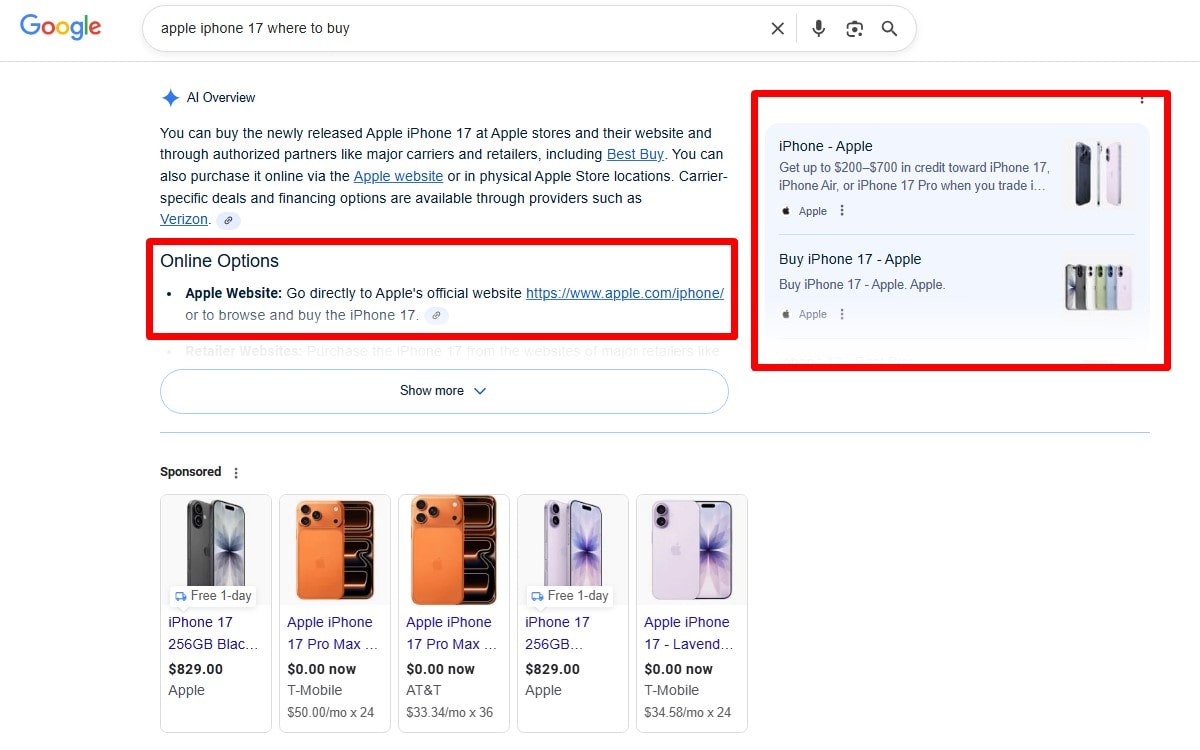Click in the search input field

[x=450, y=29]
